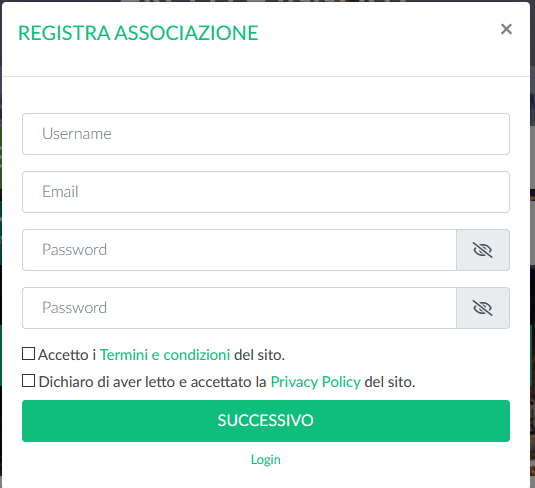Viewport: 535px width, 488px height.
Task: Click the 'Dichiaro di aver letto' label text
Action: point(106,382)
